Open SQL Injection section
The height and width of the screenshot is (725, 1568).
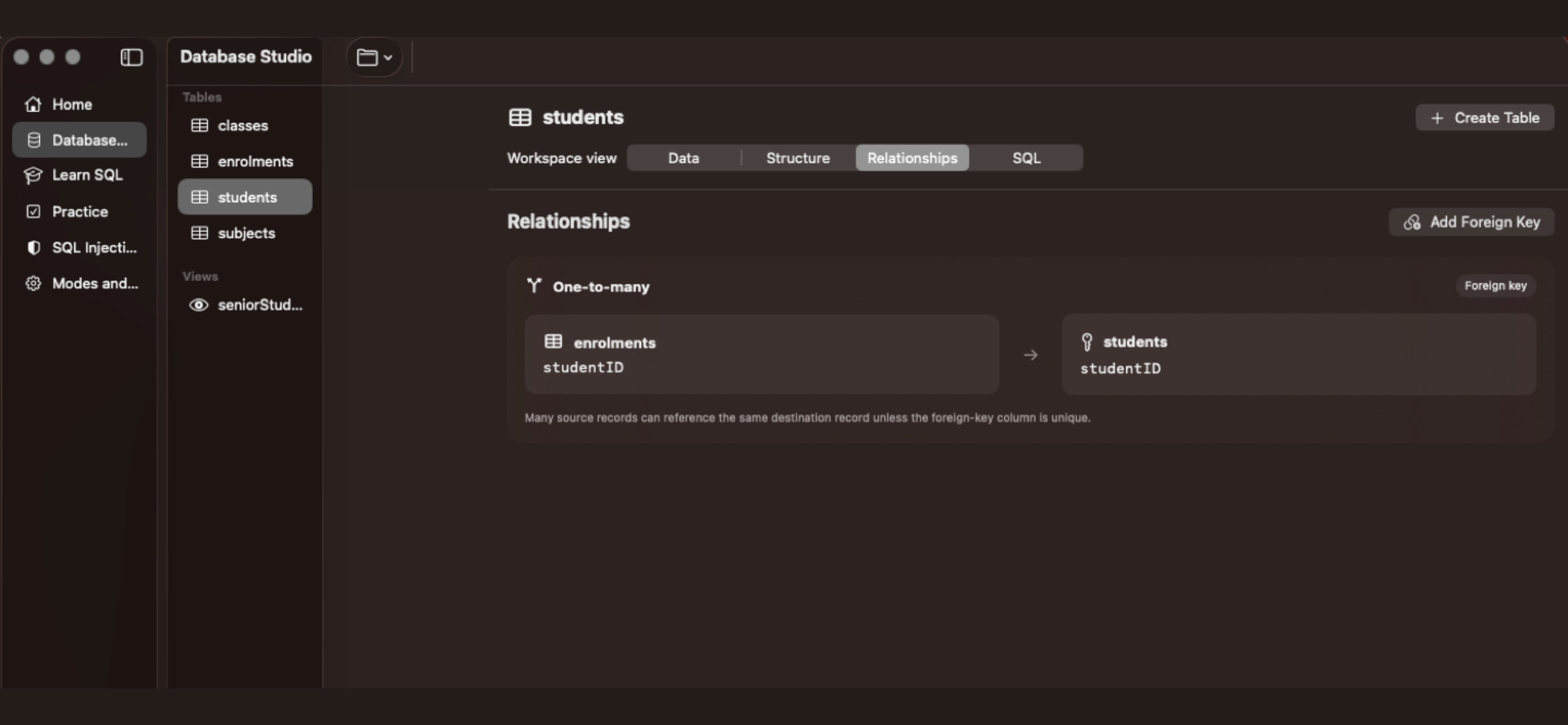point(79,248)
